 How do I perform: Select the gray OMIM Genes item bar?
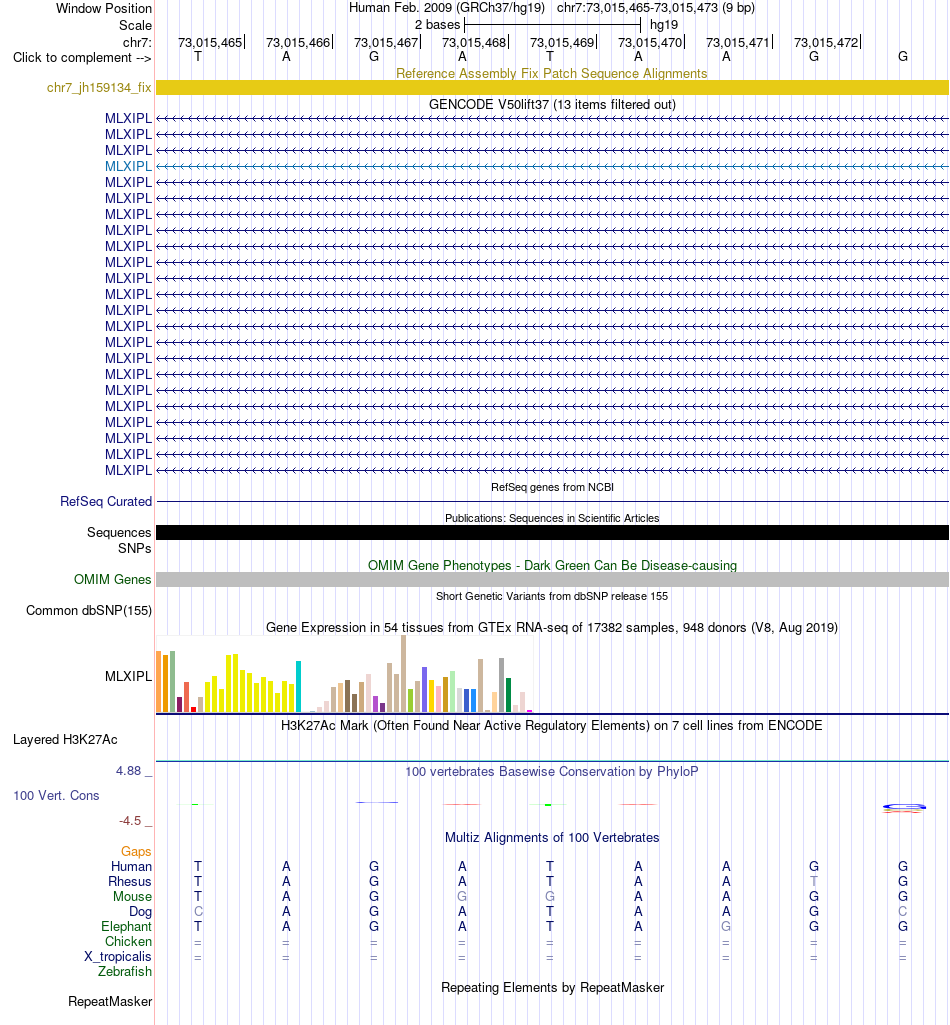point(552,579)
